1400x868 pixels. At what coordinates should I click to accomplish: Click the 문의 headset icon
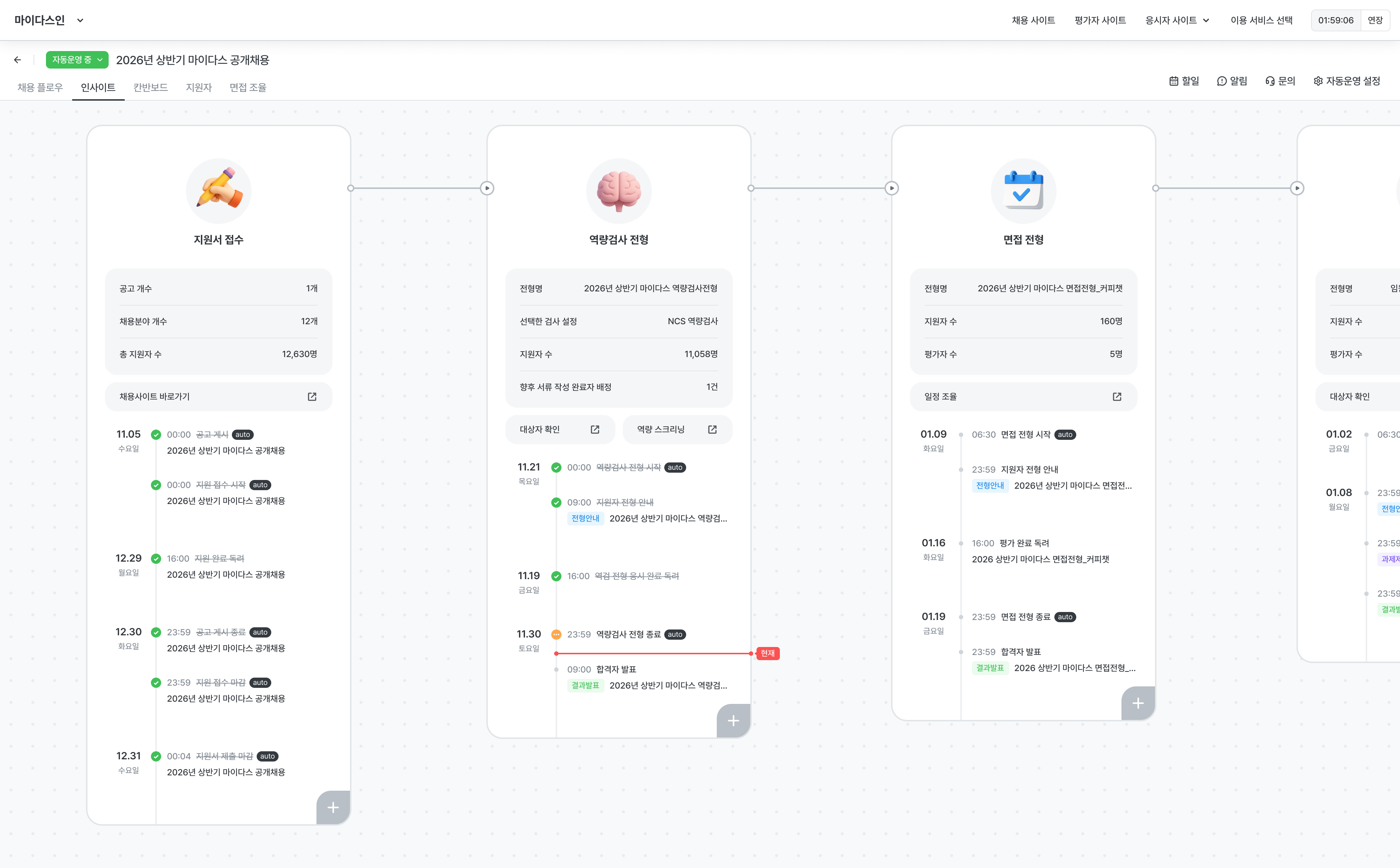pos(1270,81)
